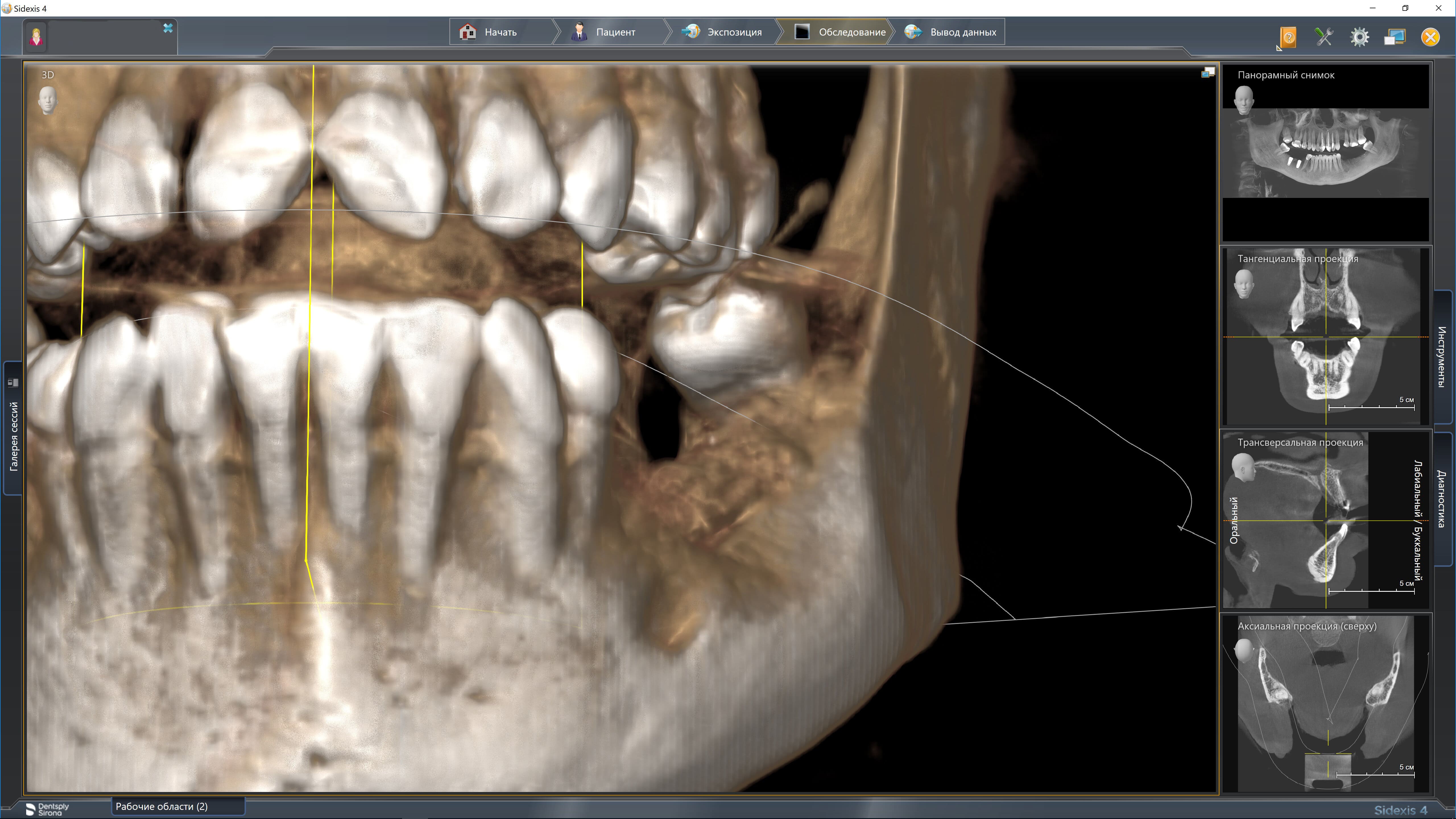1456x819 pixels.
Task: Click the Sidexis 4 title bar icon
Action: pyautogui.click(x=6, y=8)
